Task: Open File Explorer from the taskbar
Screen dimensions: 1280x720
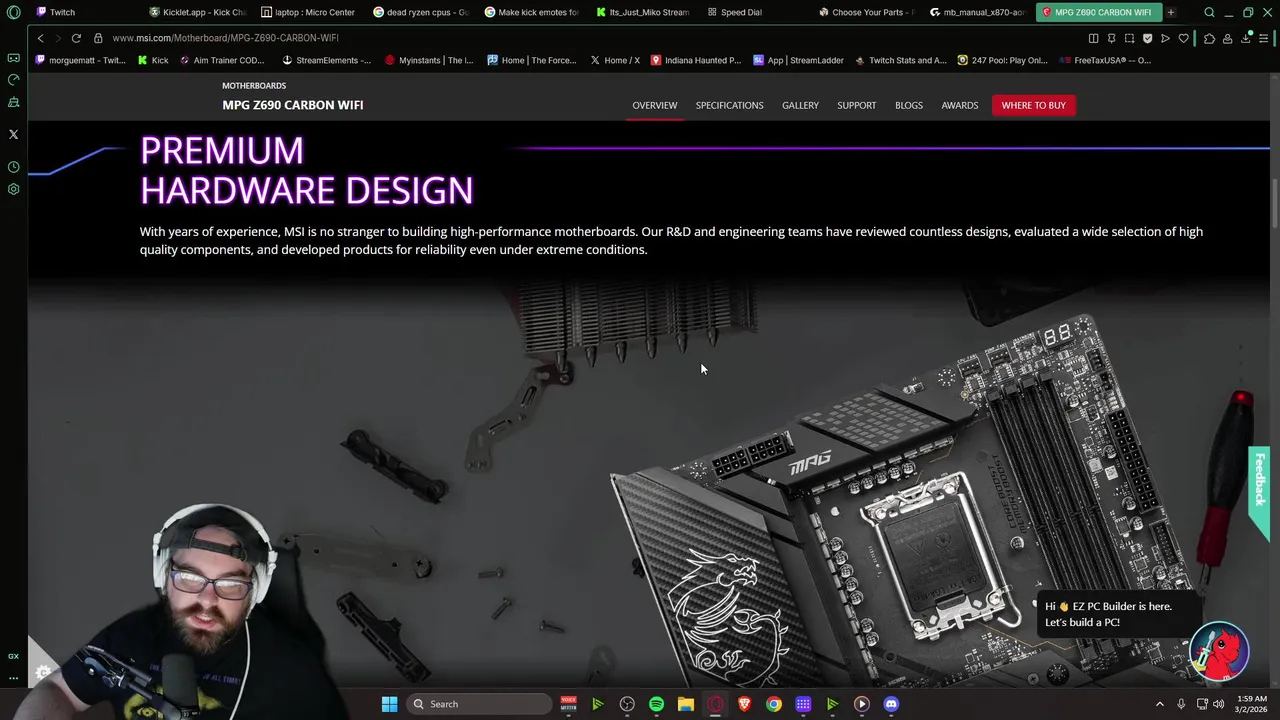Action: [685, 704]
